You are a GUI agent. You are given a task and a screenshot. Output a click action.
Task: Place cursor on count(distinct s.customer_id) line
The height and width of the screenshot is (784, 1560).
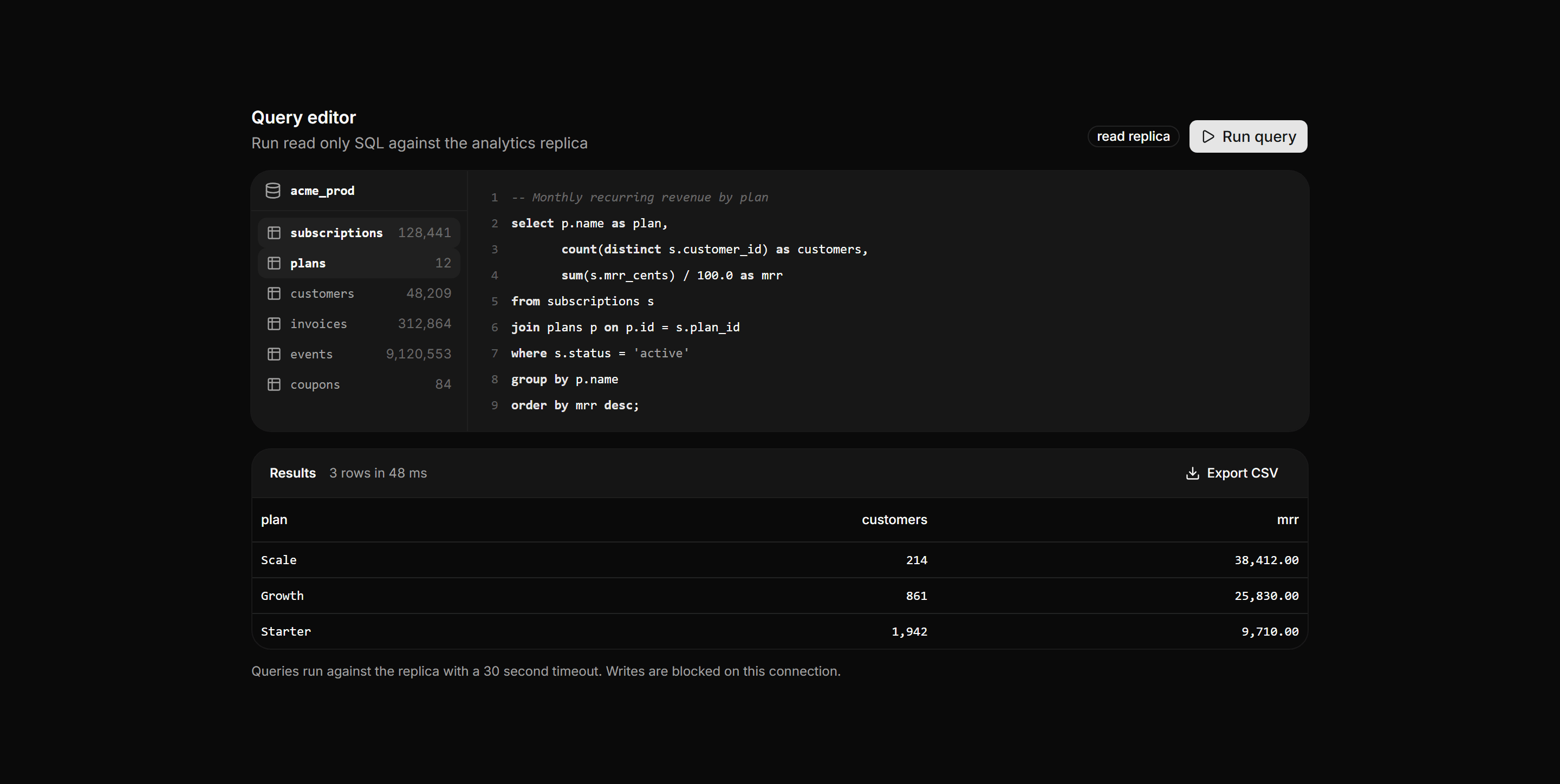[714, 250]
